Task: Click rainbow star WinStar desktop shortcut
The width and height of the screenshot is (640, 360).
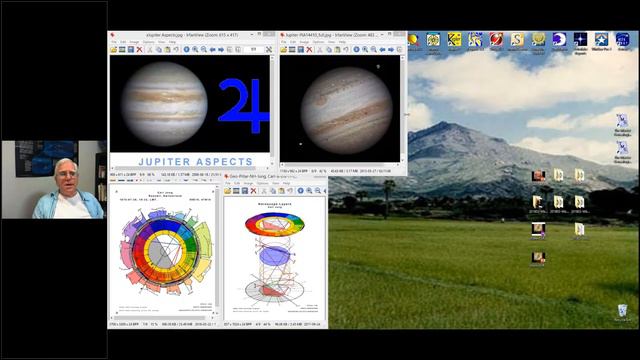Action: tap(601, 40)
